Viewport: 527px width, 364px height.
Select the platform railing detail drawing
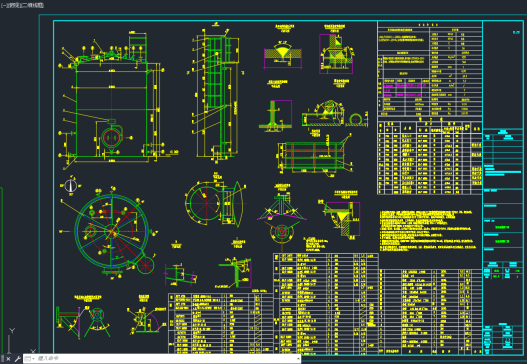click(314, 155)
